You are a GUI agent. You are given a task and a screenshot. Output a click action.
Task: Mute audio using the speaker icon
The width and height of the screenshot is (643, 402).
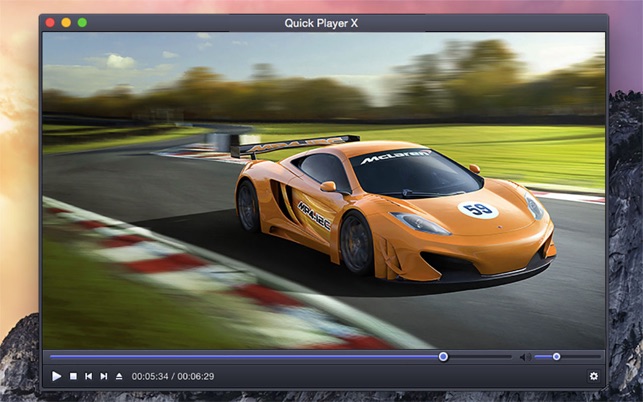(524, 356)
